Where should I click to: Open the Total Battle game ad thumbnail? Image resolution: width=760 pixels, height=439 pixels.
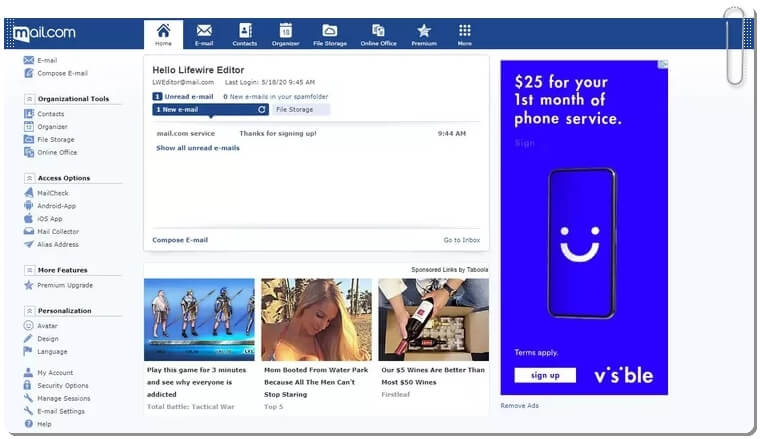pos(199,319)
